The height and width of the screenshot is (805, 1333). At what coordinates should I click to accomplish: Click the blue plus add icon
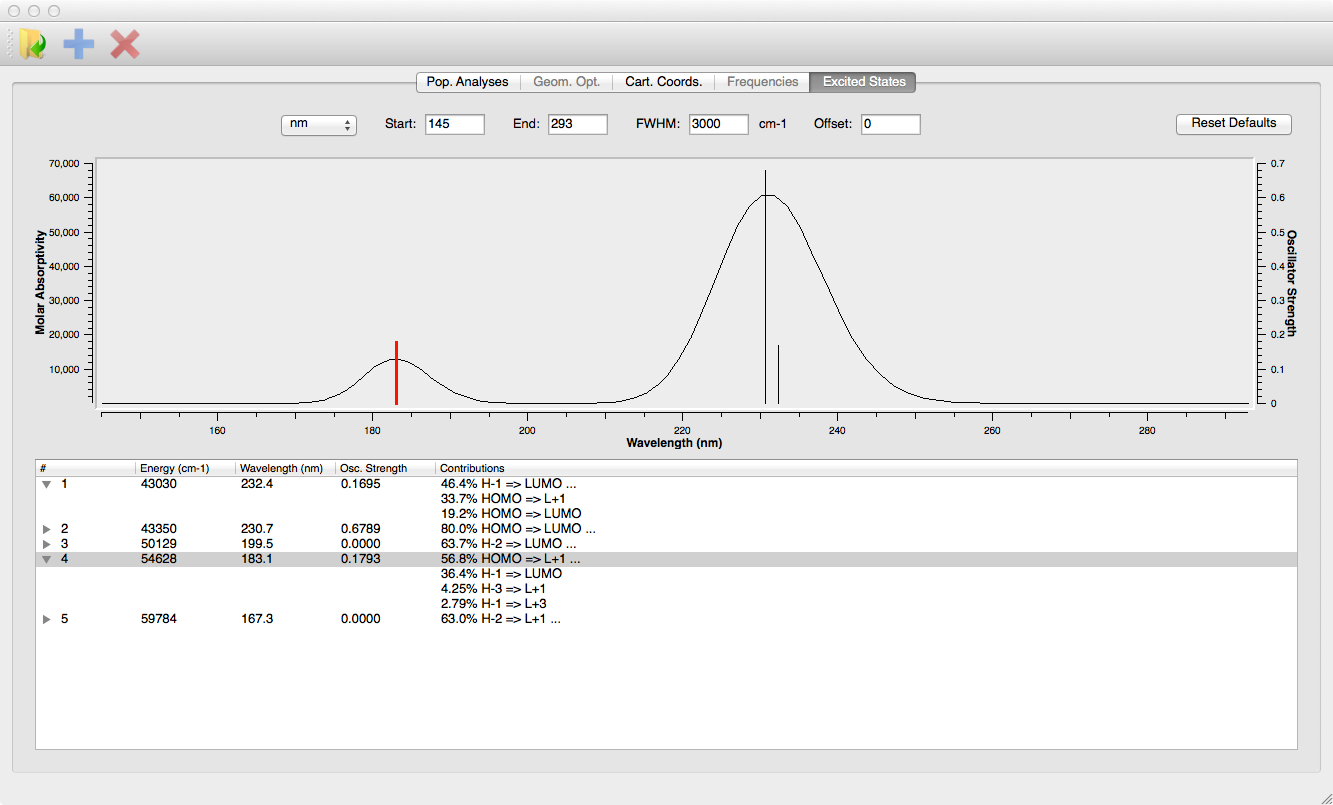(x=79, y=44)
